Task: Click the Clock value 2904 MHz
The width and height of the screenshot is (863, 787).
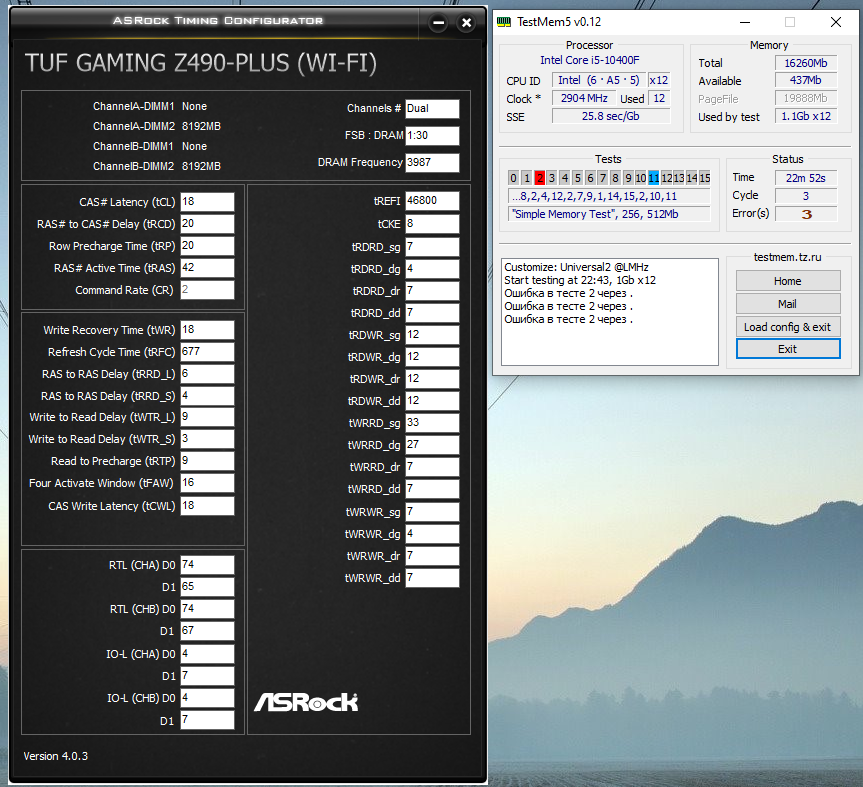Action: tap(584, 99)
